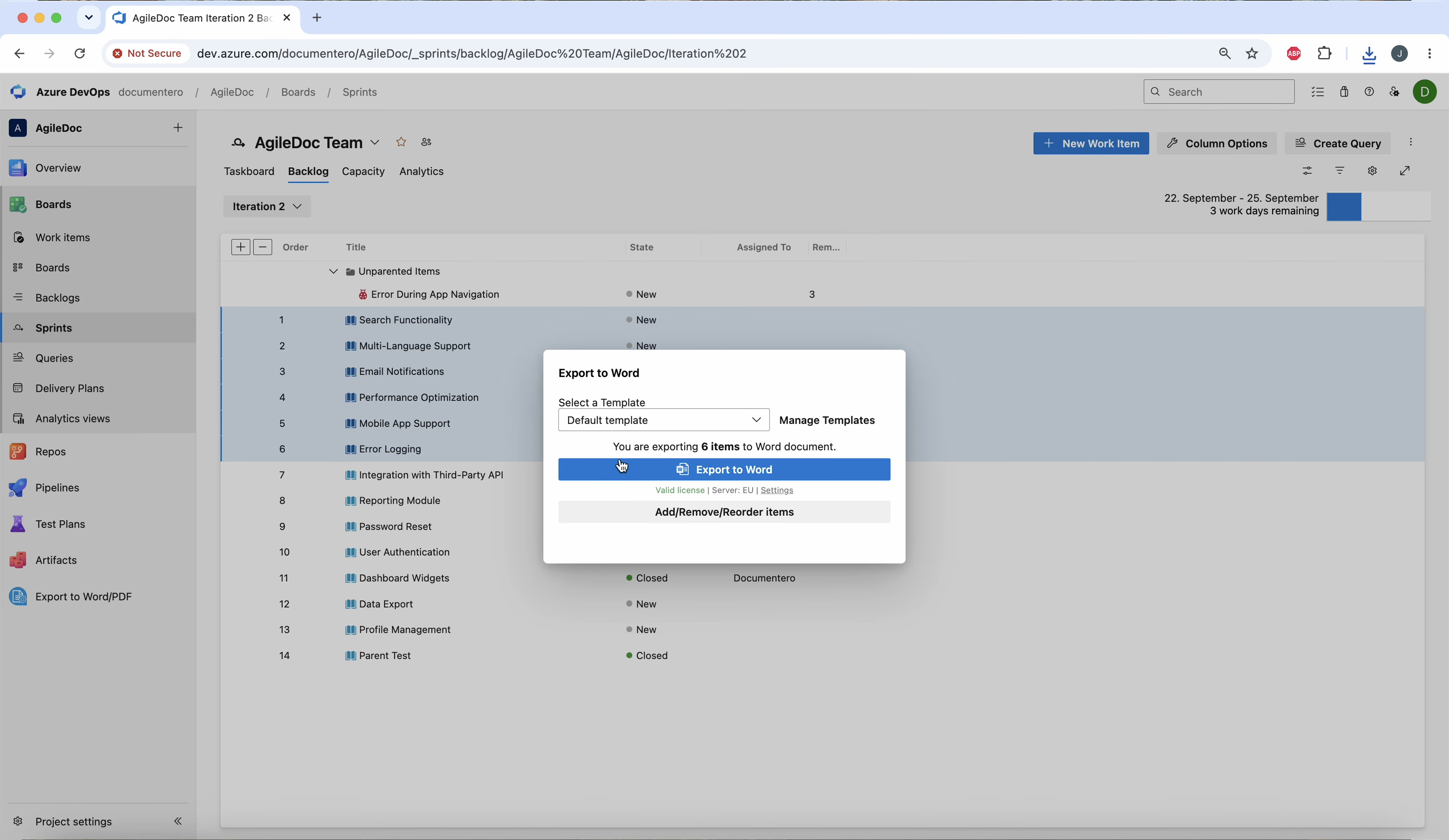
Task: Collapse all backlog rows with minus button
Action: (263, 247)
